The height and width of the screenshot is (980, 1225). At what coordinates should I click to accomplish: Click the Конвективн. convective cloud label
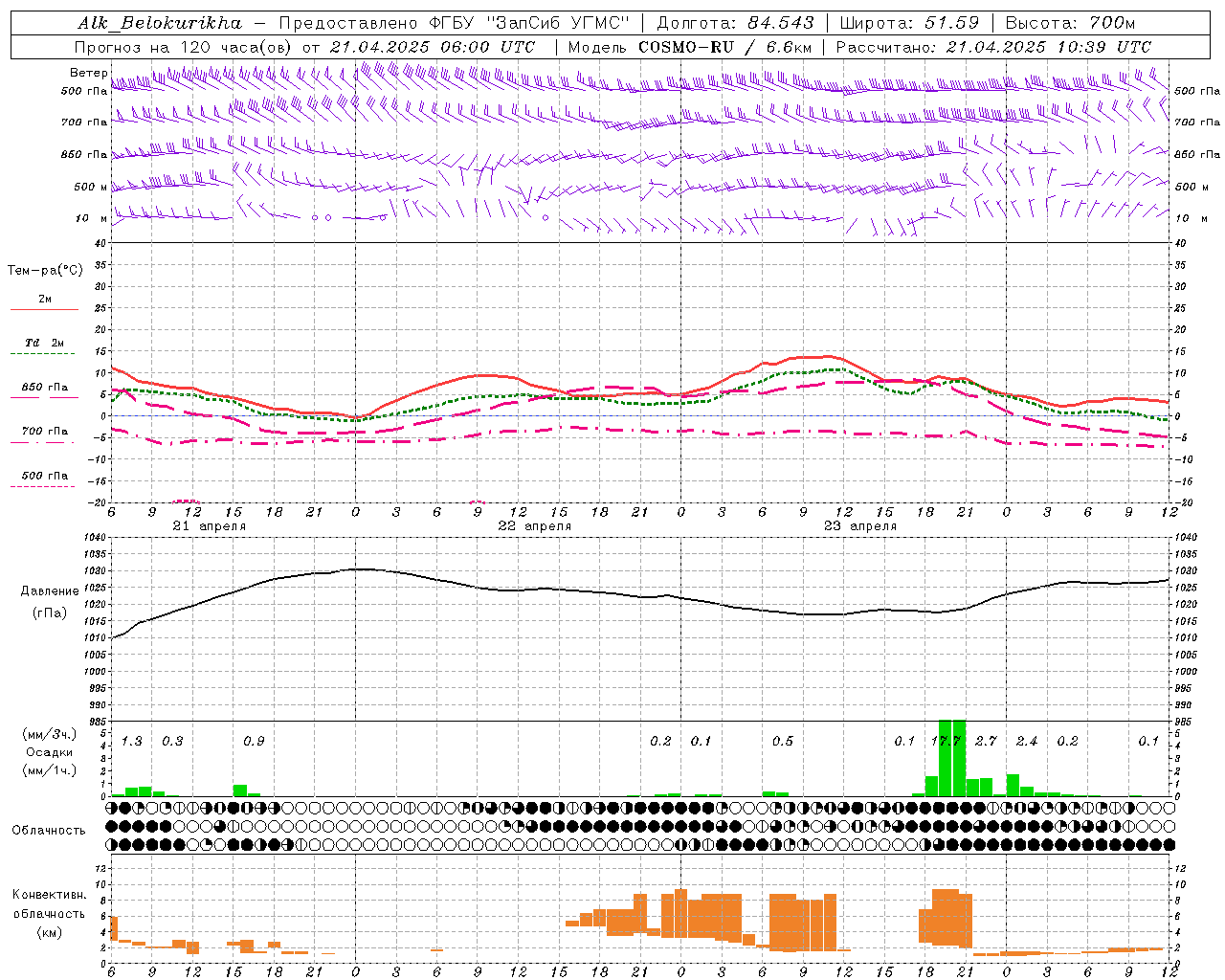tap(50, 895)
